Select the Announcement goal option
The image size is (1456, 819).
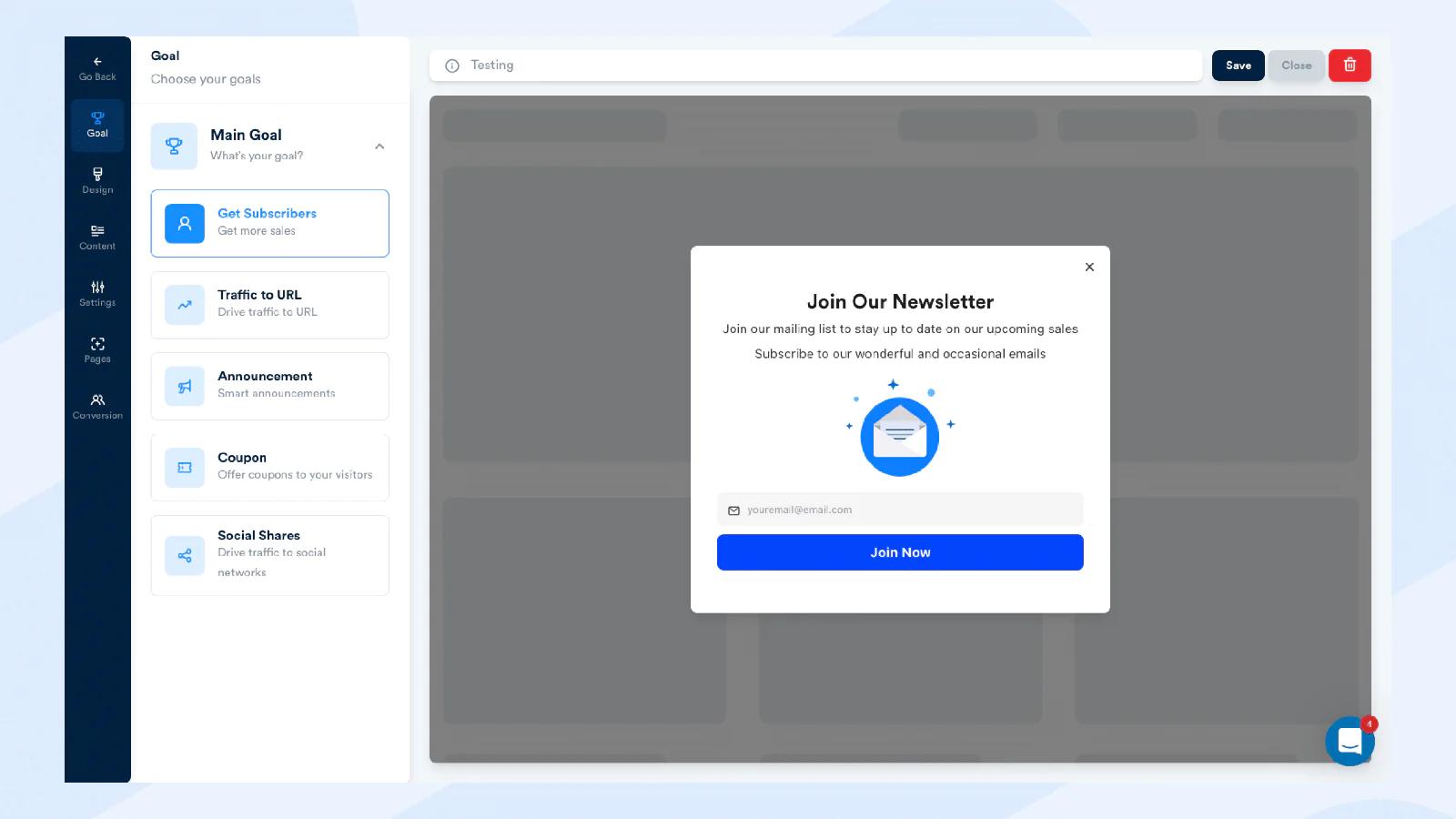(x=269, y=386)
